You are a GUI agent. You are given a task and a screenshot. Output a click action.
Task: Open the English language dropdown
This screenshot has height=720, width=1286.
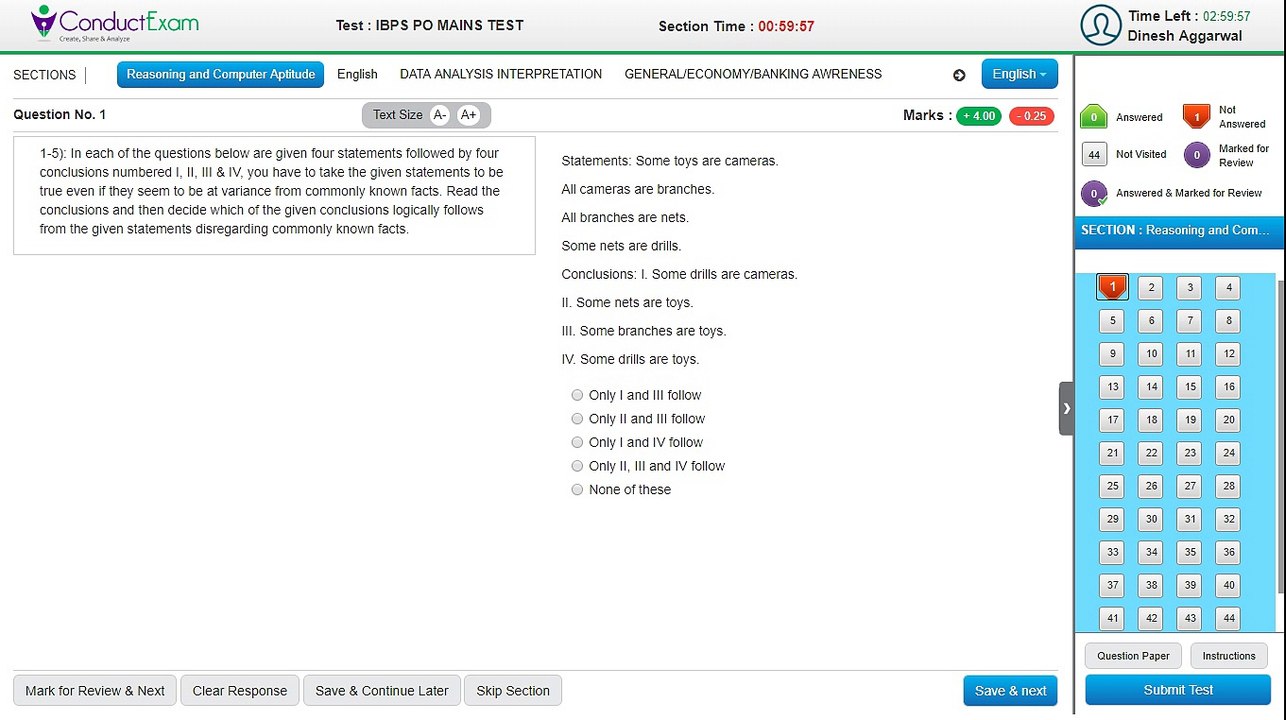tap(1019, 74)
